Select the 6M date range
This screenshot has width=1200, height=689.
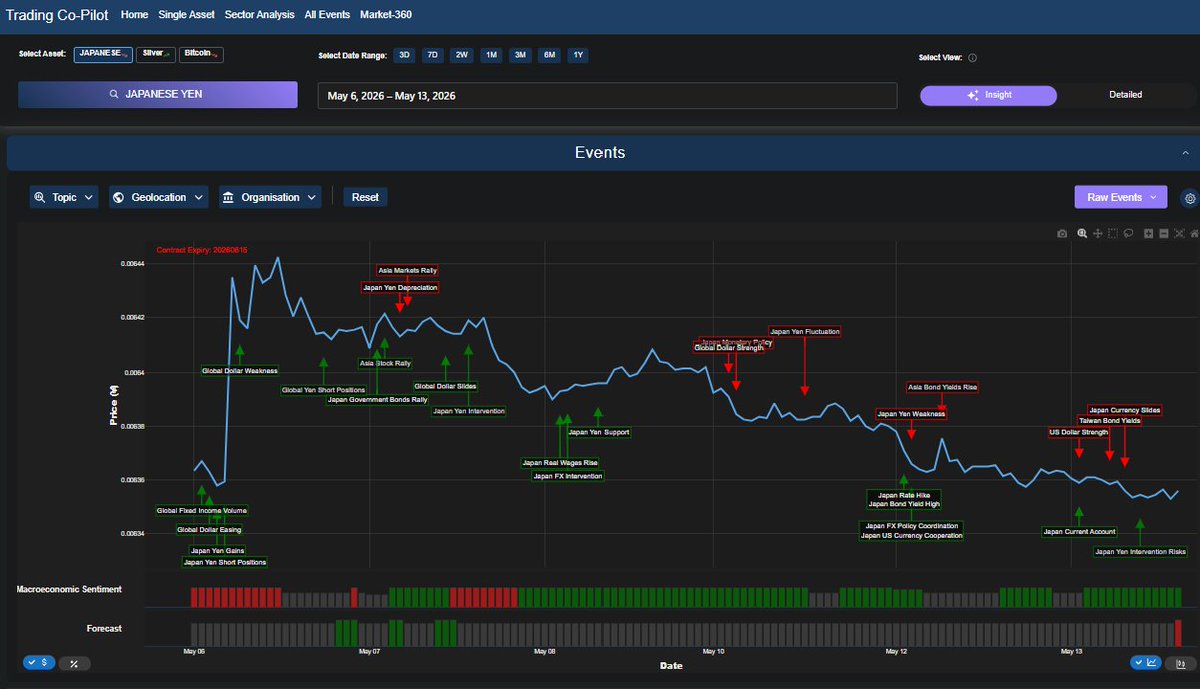click(x=549, y=56)
